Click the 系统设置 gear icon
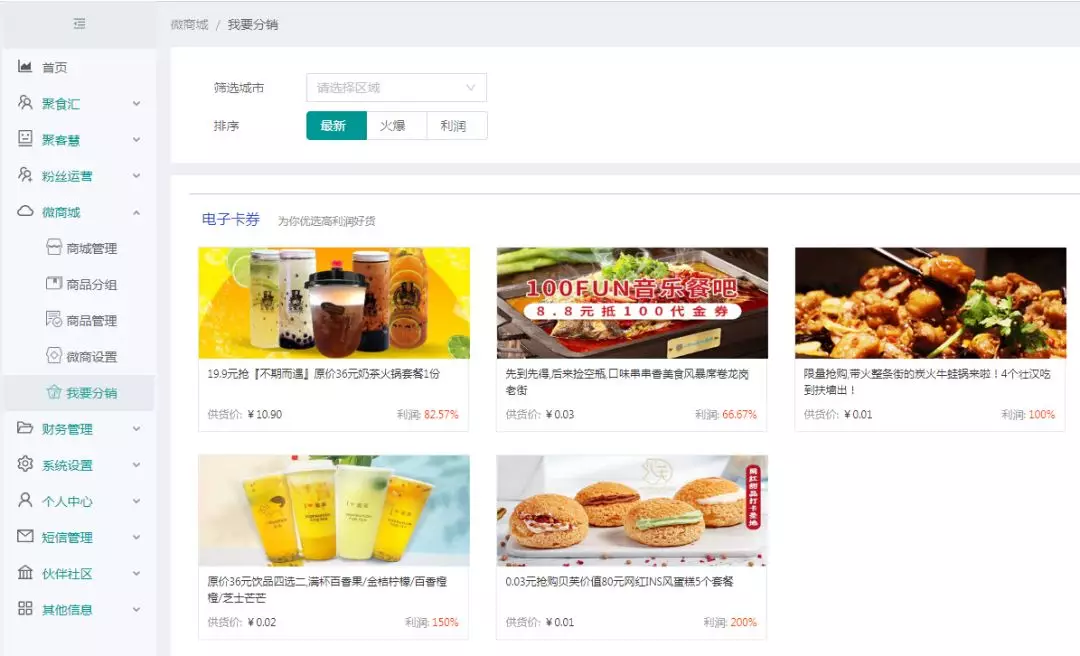 click(25, 464)
